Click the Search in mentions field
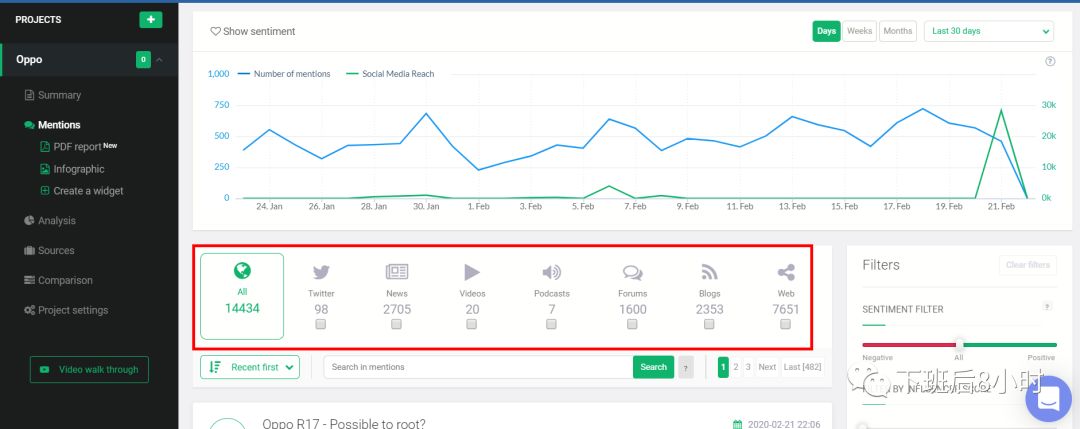The width and height of the screenshot is (1080, 429). click(478, 367)
